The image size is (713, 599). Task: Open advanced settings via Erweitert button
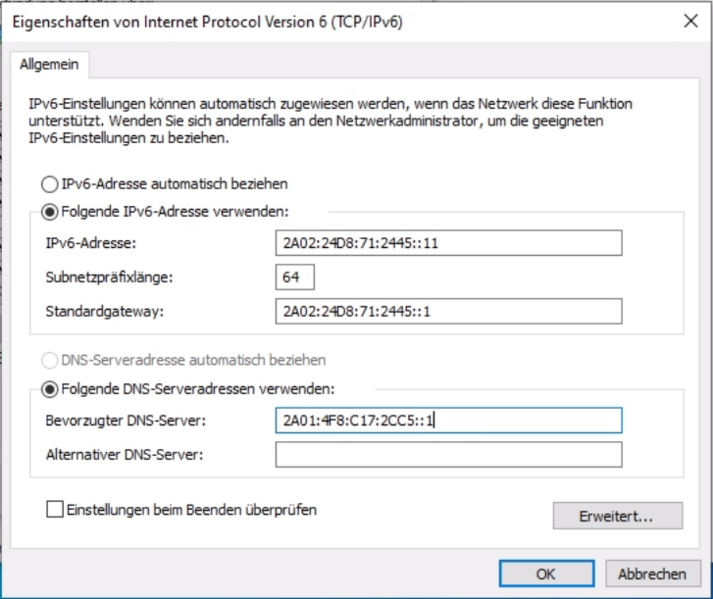tap(617, 516)
